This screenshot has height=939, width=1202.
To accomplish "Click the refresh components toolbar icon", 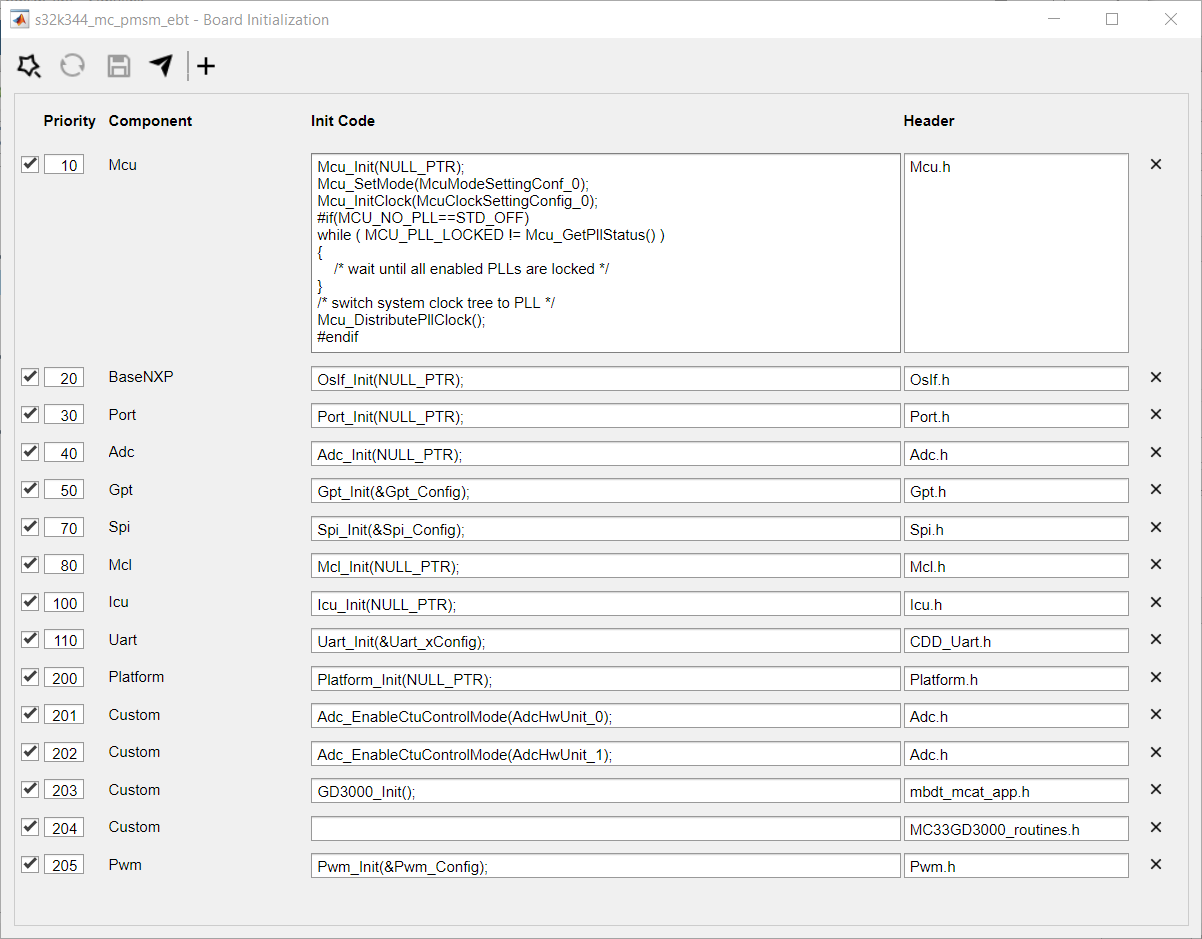I will tap(71, 65).
